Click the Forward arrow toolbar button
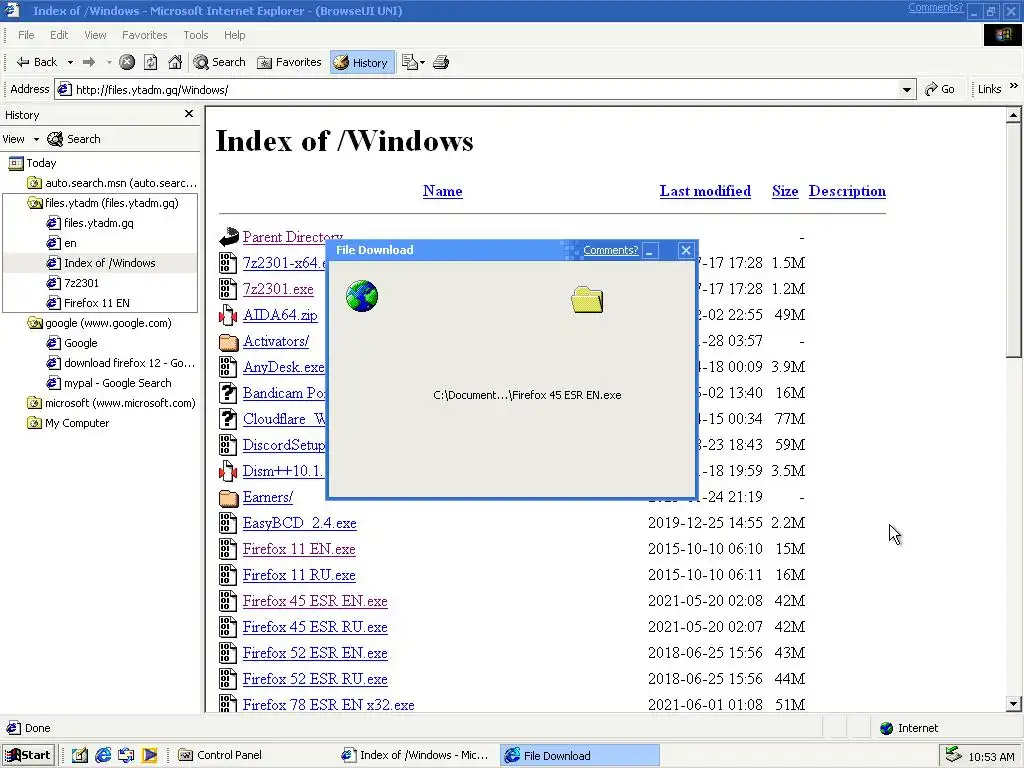This screenshot has width=1024, height=768. point(89,62)
